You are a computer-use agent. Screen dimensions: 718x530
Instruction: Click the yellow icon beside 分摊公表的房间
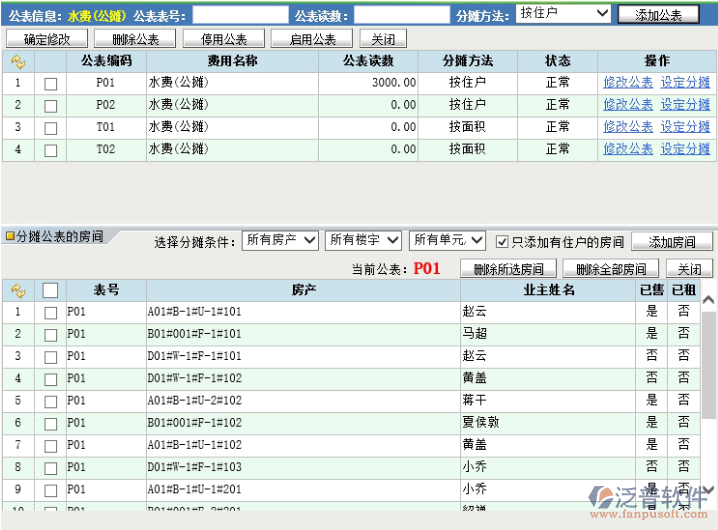[x=10, y=236]
